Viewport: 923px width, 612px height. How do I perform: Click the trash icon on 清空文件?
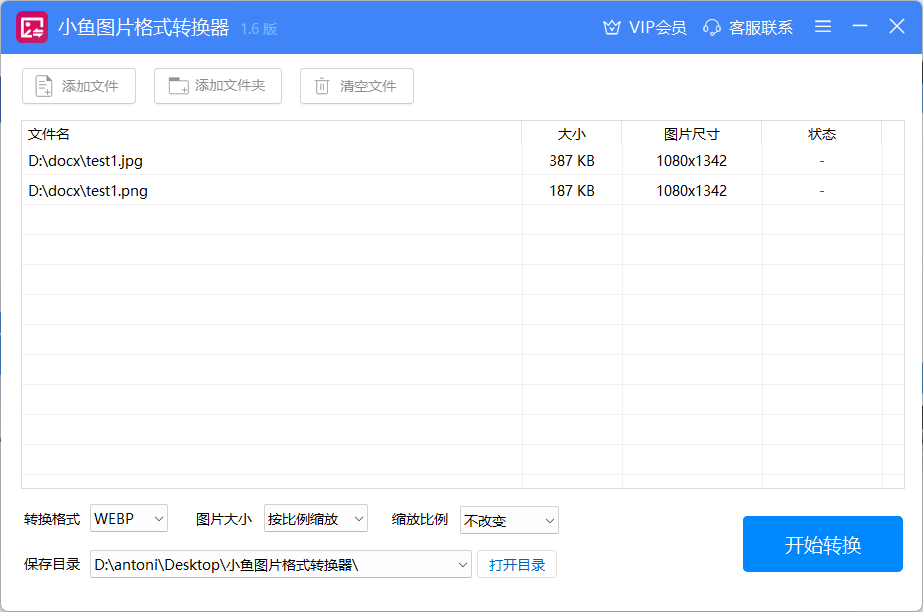[x=321, y=86]
